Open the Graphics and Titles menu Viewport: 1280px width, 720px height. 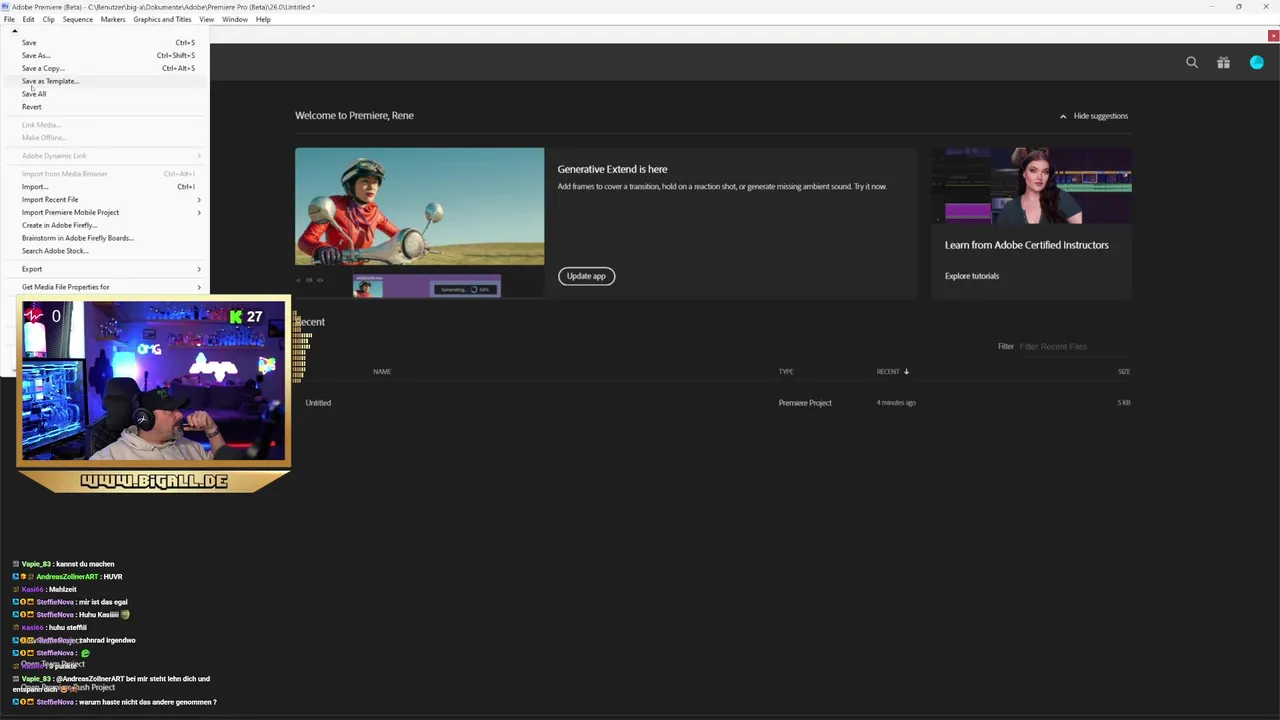162,19
